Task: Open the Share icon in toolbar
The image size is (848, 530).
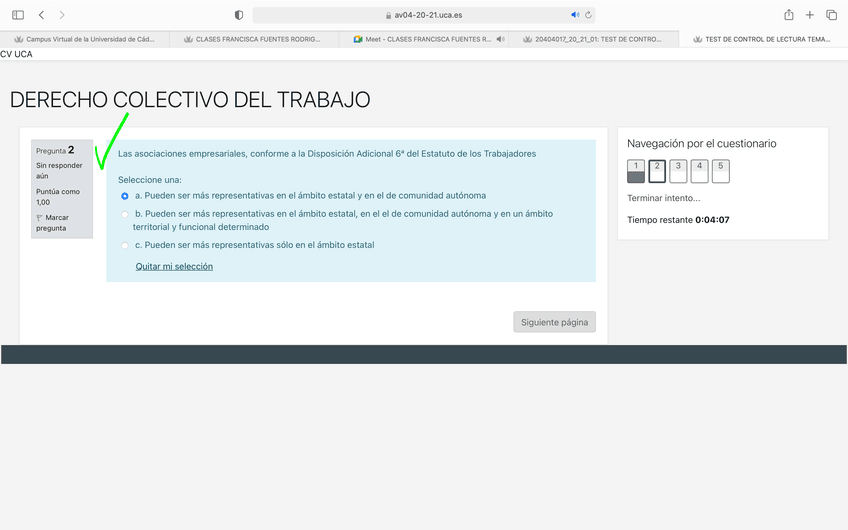Action: [789, 15]
